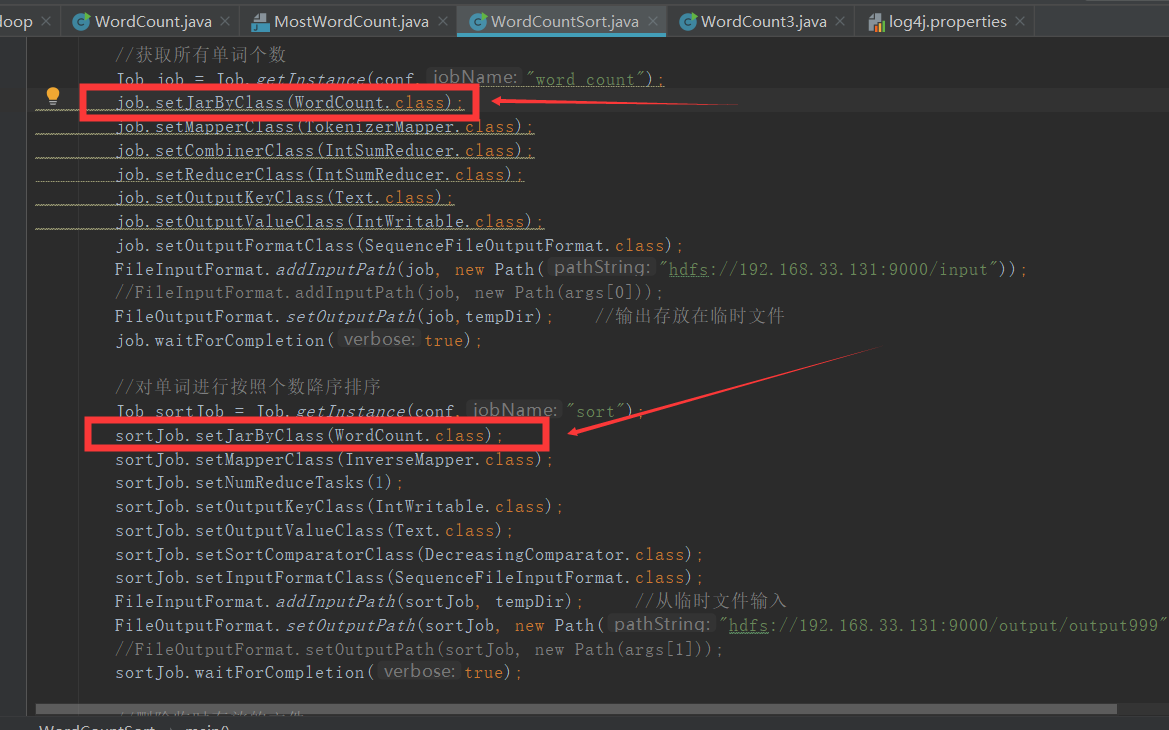Close the WordCountSort.java tab
The image size is (1169, 730).
(653, 22)
